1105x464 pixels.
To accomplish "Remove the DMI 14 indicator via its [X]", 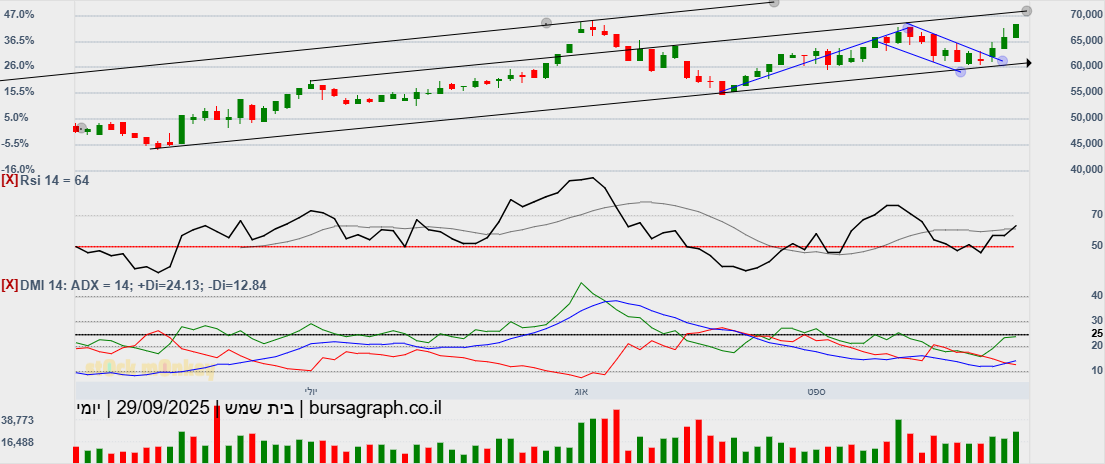I will coord(10,285).
